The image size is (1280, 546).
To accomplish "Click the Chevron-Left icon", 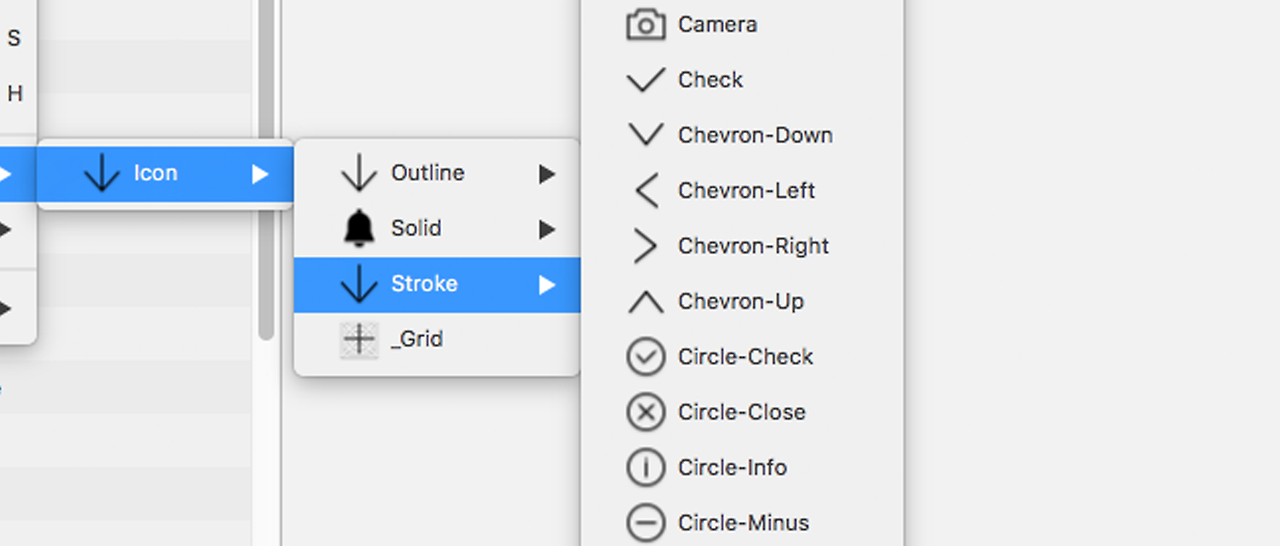I will click(x=646, y=190).
